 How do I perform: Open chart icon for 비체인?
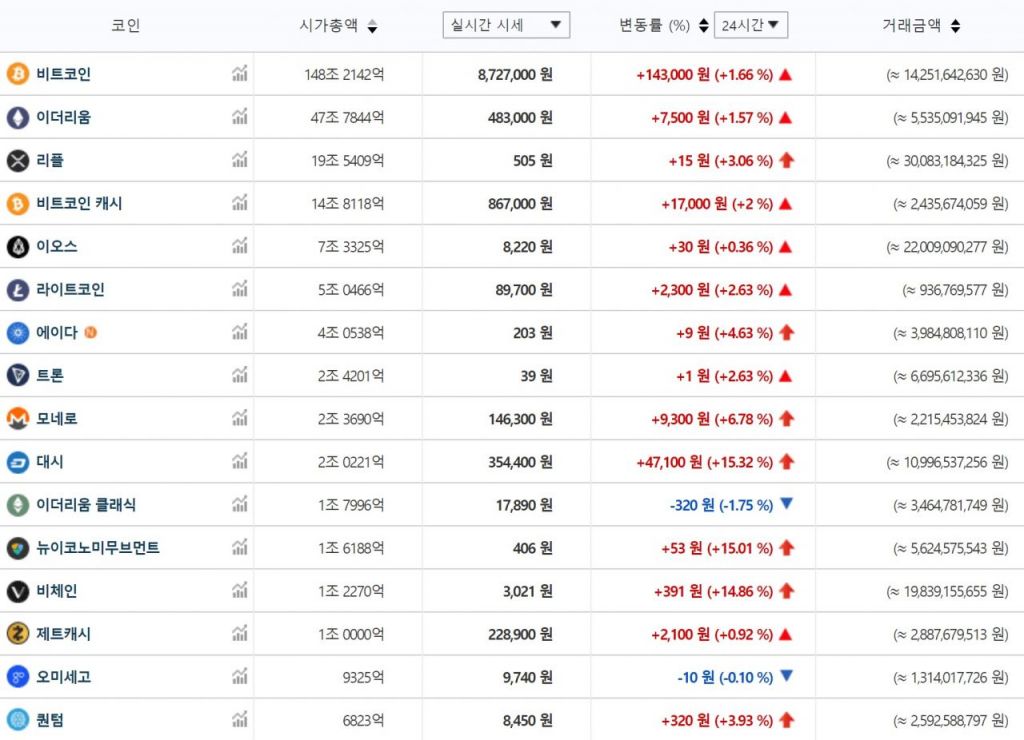click(239, 591)
